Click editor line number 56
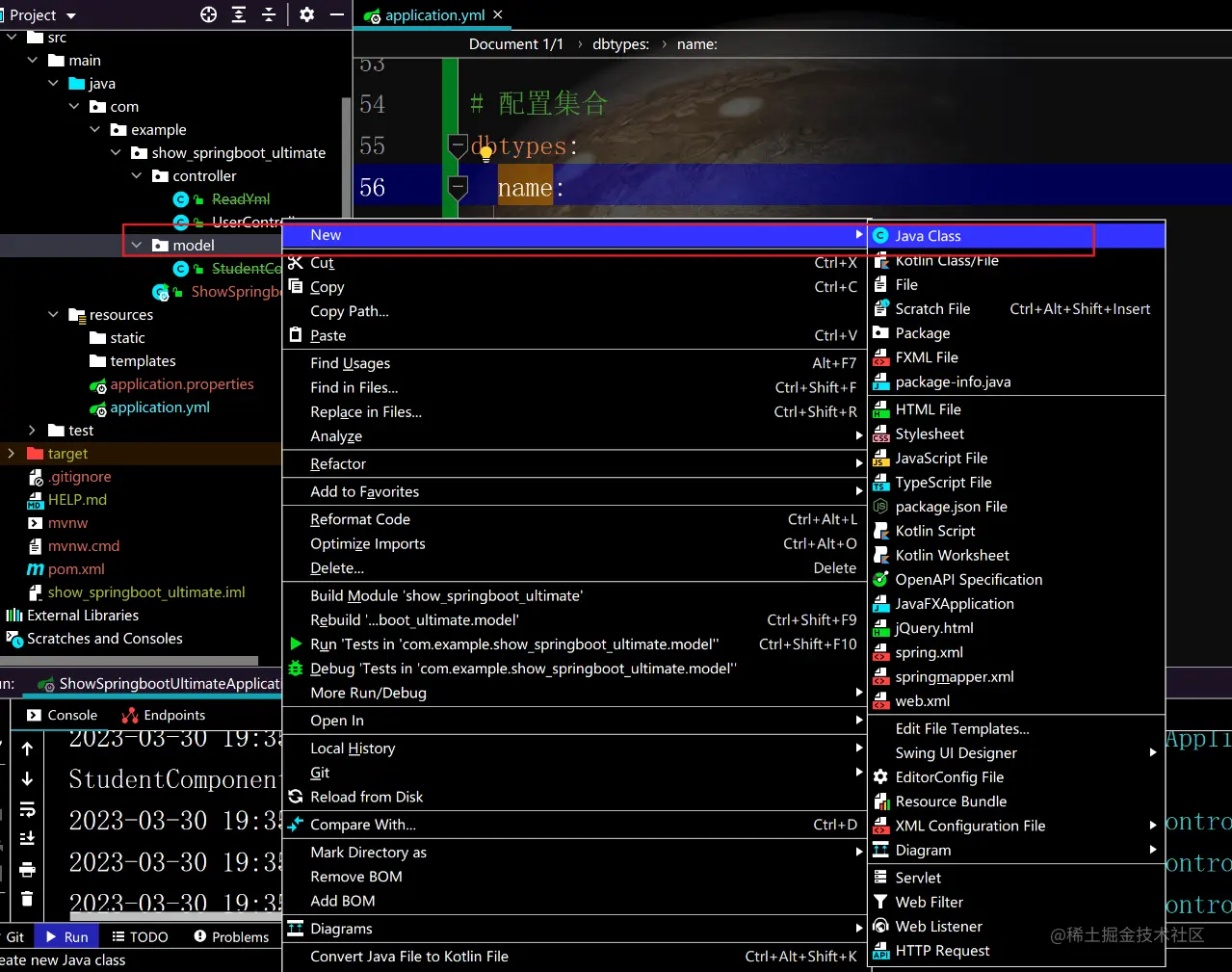 pos(372,187)
